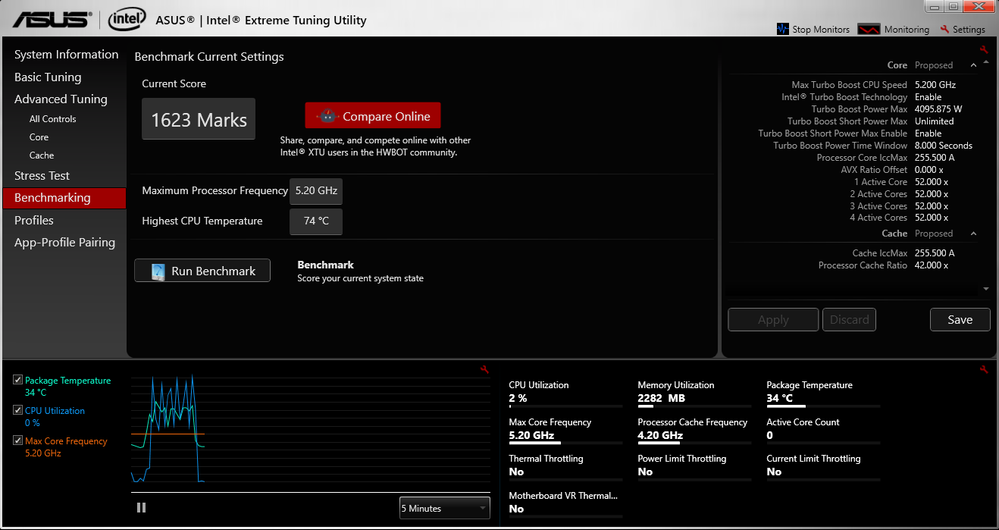Click the red Monitoring graph icon
999x530 pixels.
click(868, 29)
